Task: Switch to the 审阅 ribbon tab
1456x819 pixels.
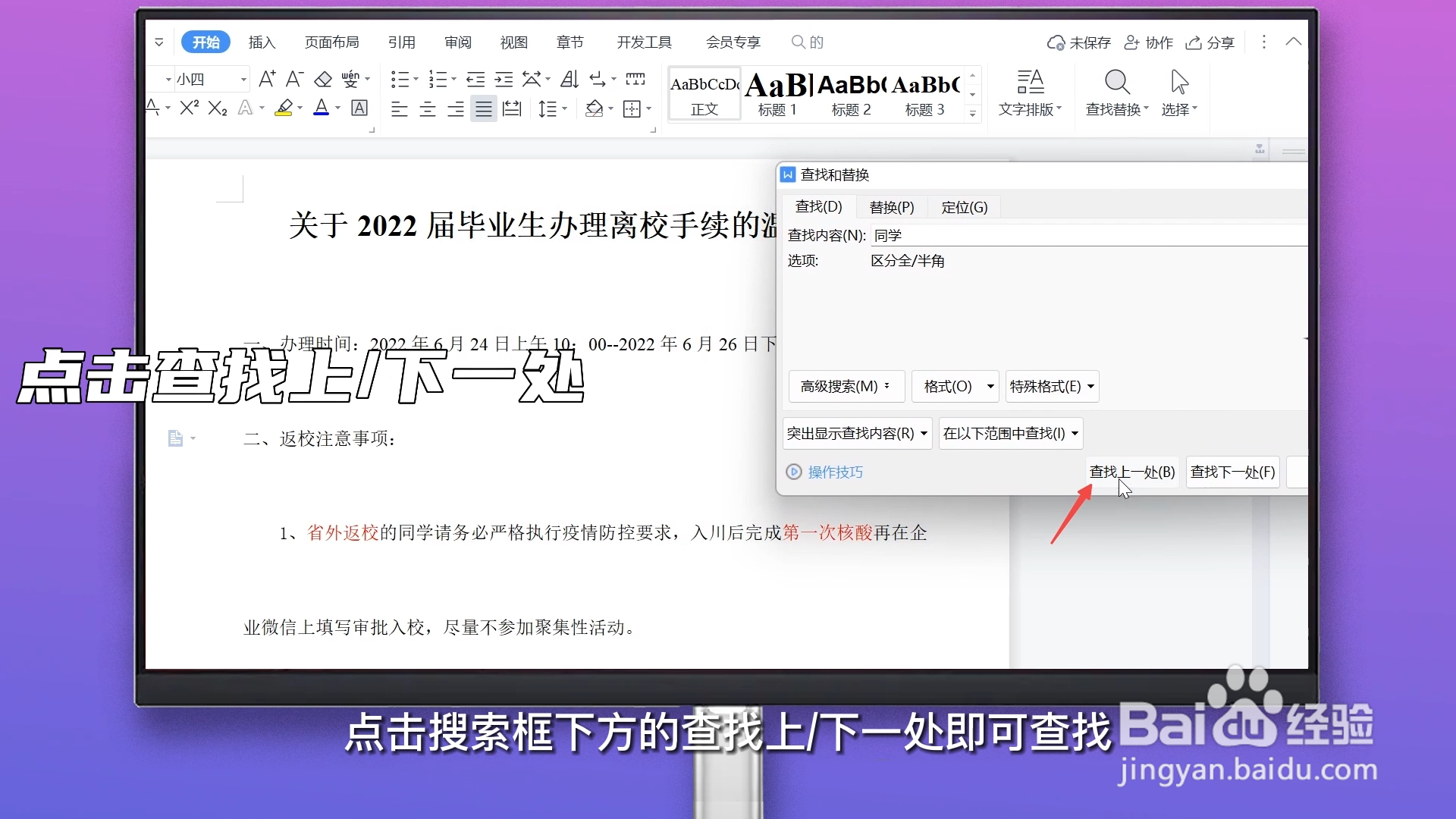Action: [458, 42]
